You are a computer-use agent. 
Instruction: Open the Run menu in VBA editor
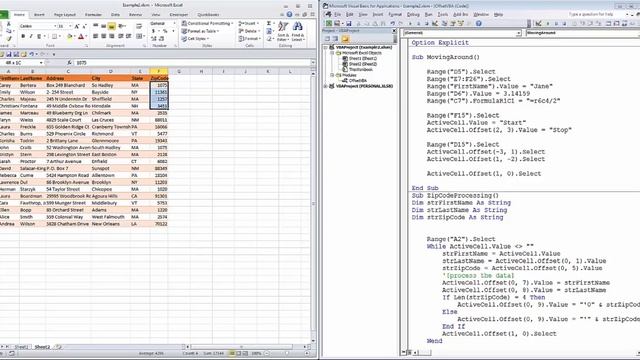coord(429,14)
